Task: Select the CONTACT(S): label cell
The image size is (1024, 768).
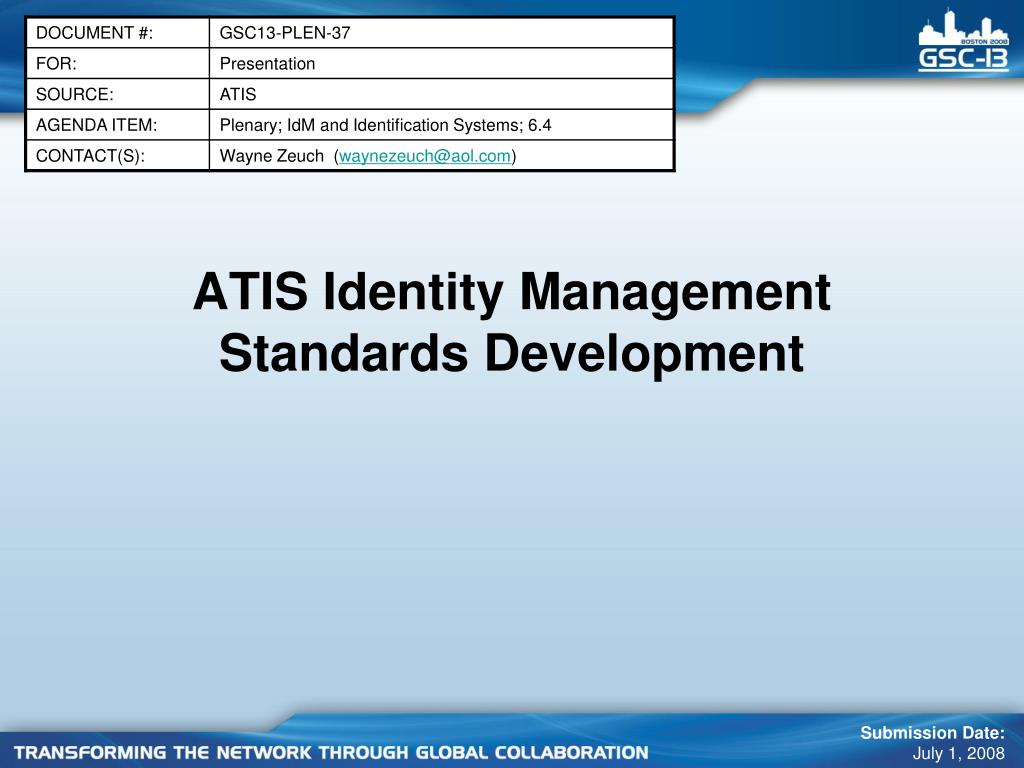Action: coord(118,155)
